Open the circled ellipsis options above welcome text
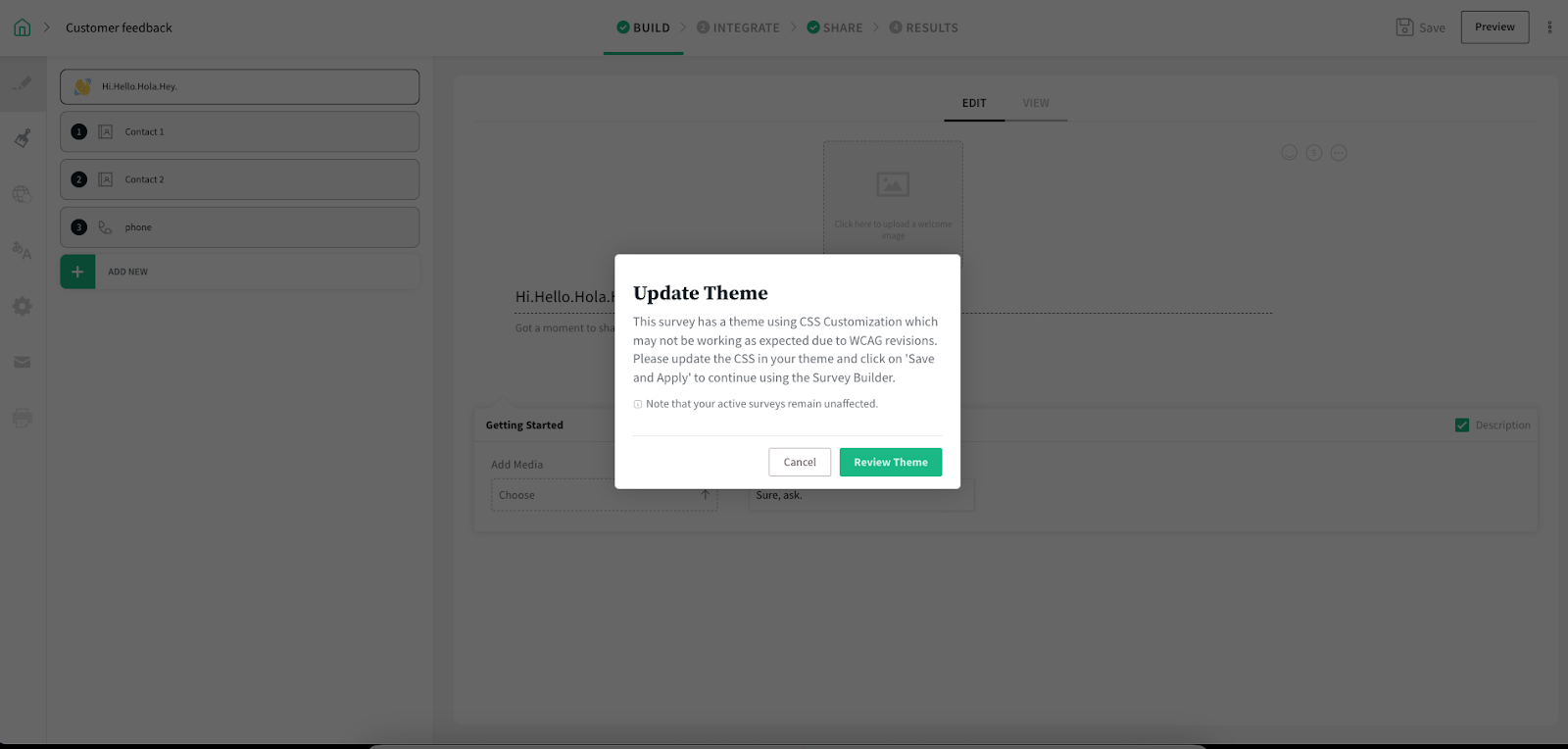1568x749 pixels. coord(1339,153)
